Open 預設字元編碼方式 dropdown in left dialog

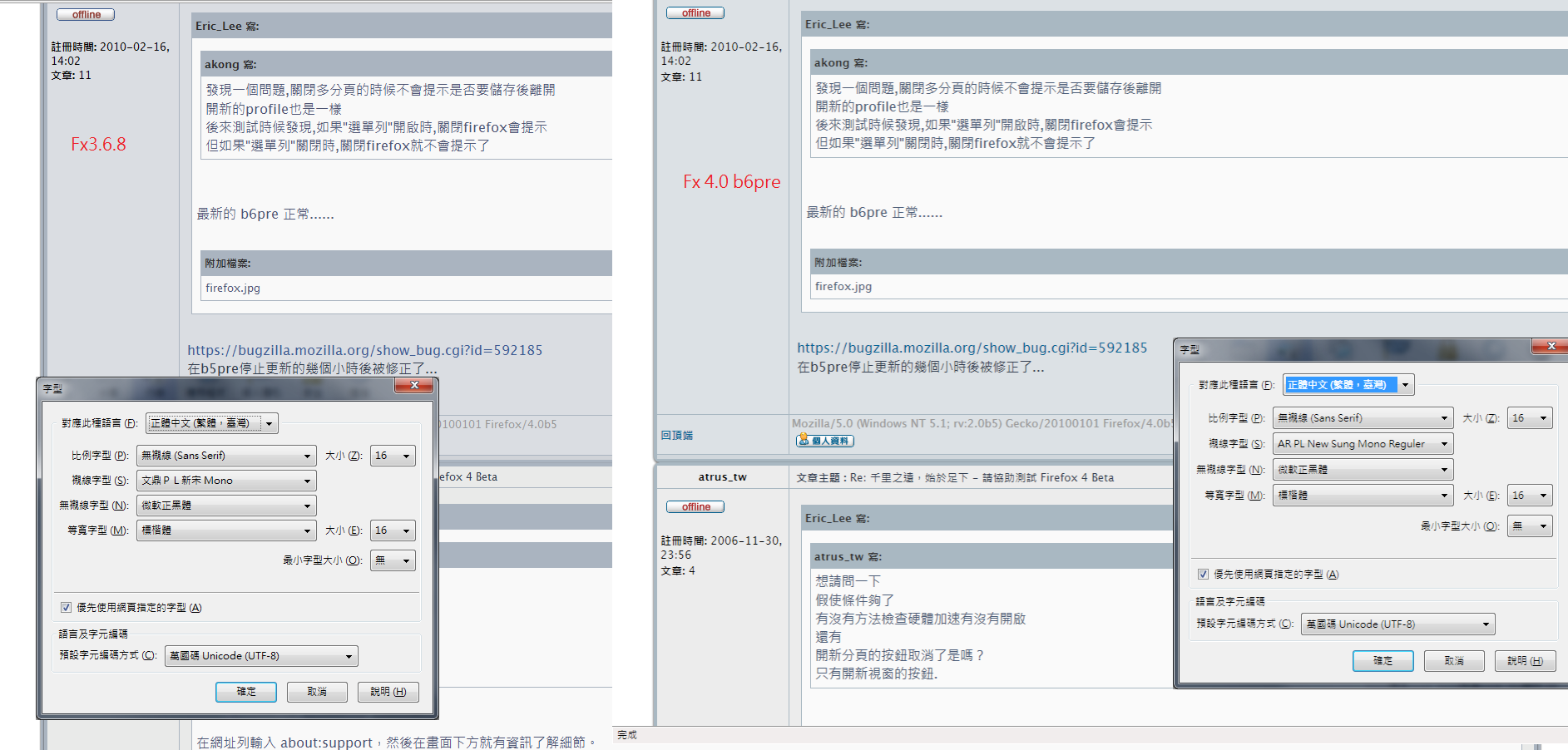click(261, 656)
